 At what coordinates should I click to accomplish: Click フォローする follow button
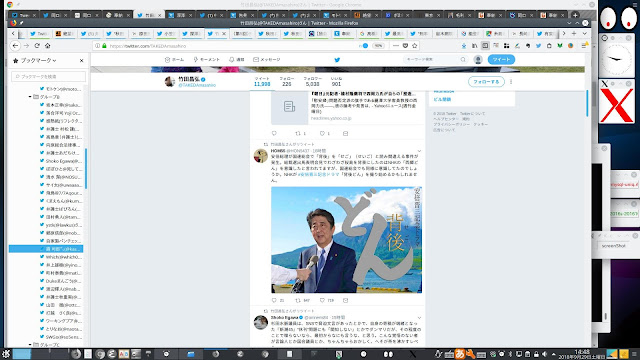(x=486, y=82)
